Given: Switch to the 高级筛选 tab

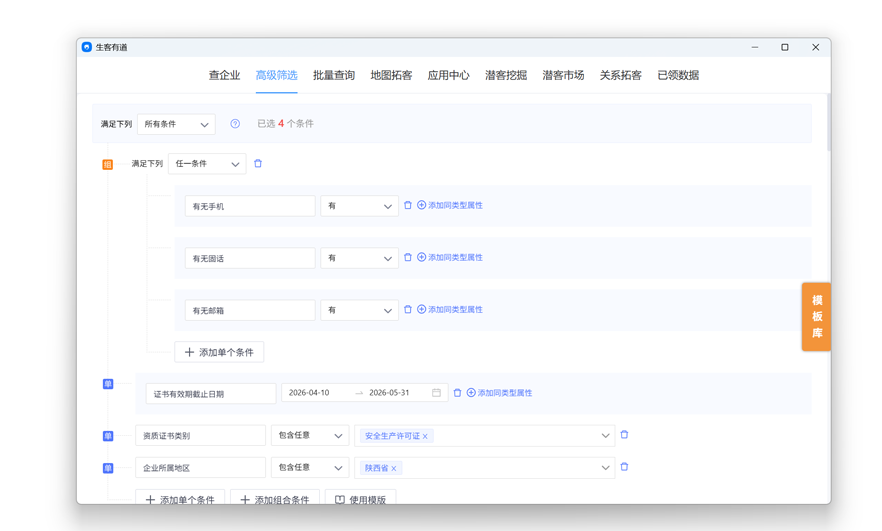Looking at the screenshot, I should [x=276, y=75].
